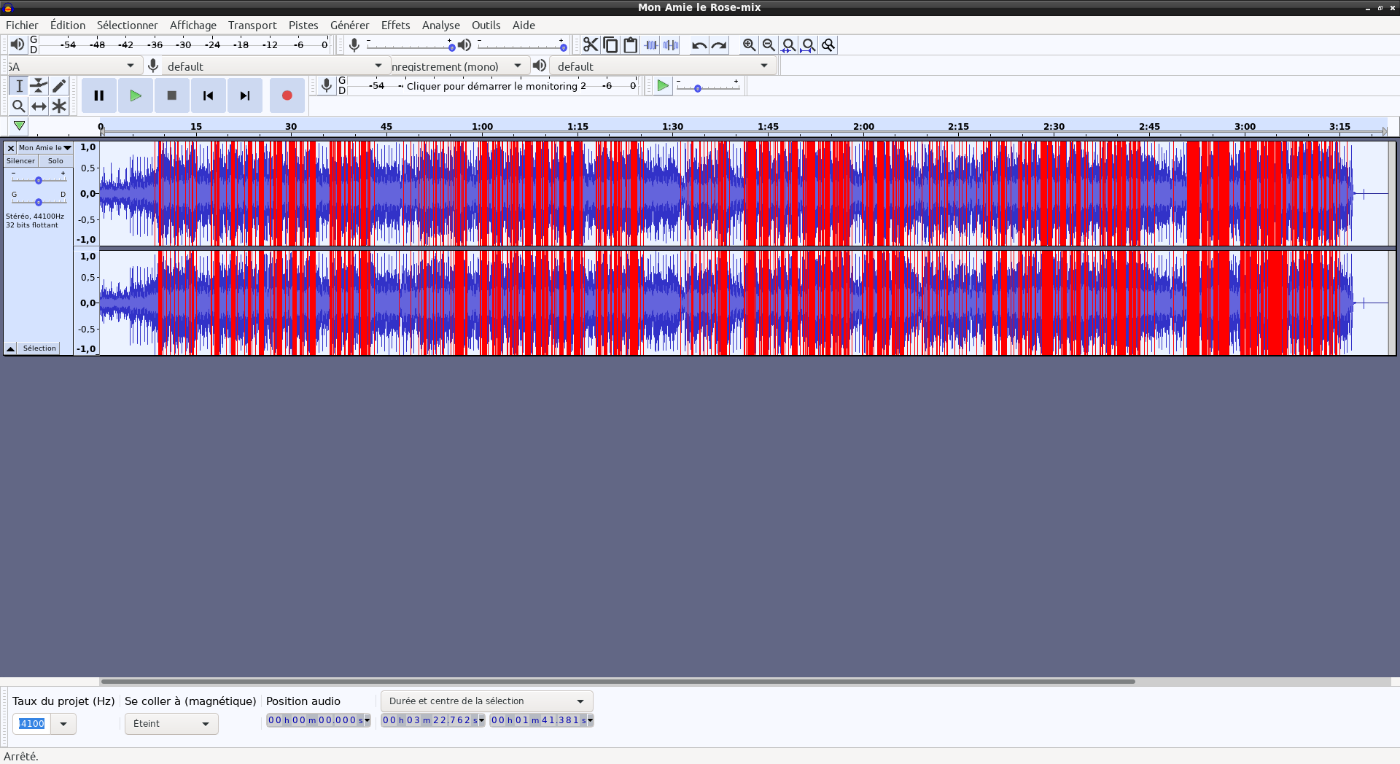
Task: Open the playback device default dropdown
Action: pyautogui.click(x=663, y=66)
